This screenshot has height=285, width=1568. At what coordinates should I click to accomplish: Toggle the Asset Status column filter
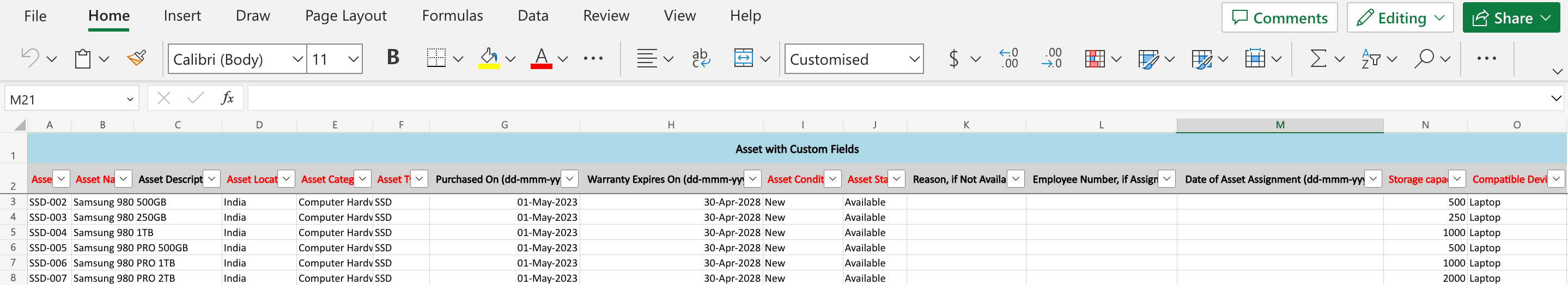(x=896, y=179)
